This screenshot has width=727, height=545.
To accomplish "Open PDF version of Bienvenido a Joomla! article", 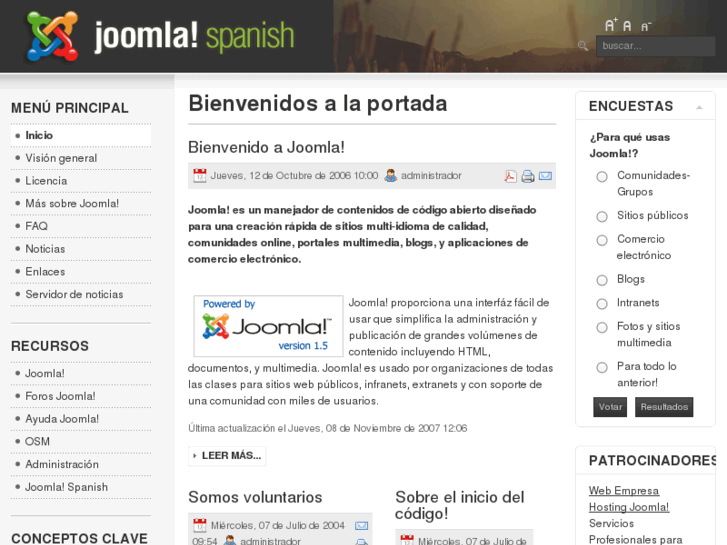I will coord(510,176).
